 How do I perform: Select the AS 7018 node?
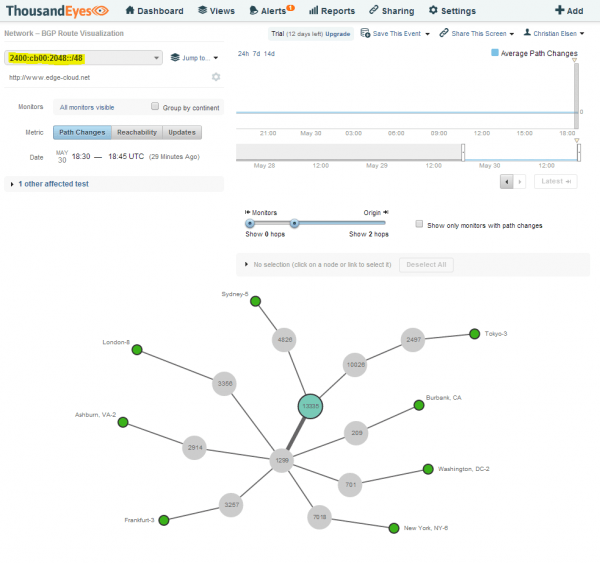coord(320,517)
